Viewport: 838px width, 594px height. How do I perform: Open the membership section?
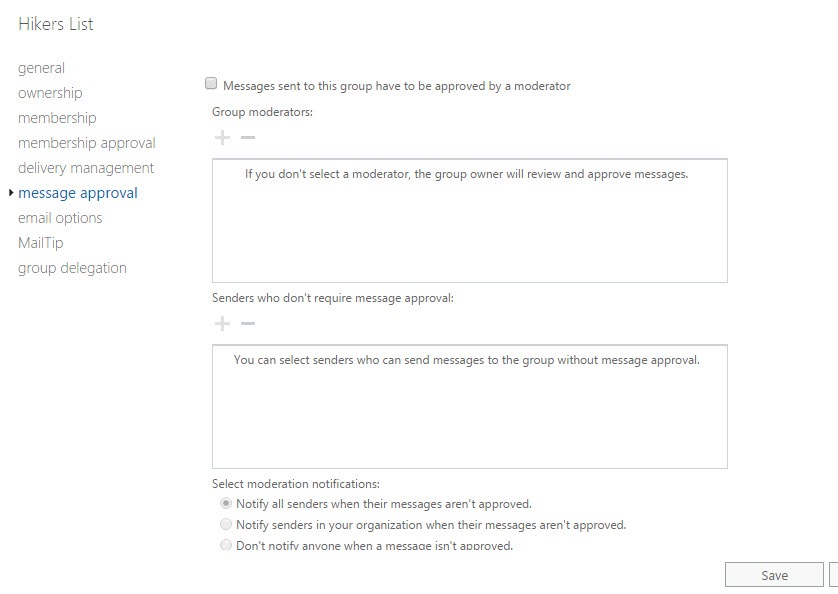[57, 117]
